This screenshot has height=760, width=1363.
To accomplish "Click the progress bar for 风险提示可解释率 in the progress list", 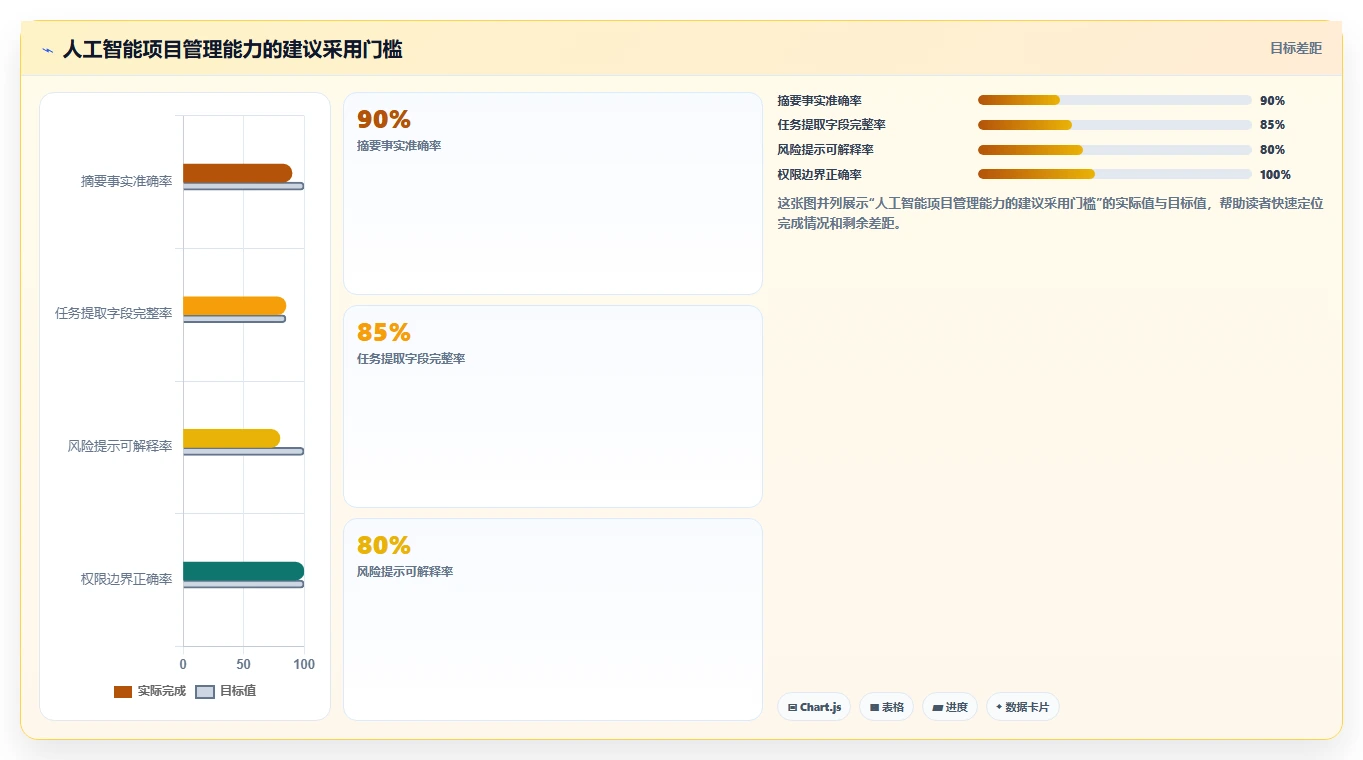I will [1115, 150].
